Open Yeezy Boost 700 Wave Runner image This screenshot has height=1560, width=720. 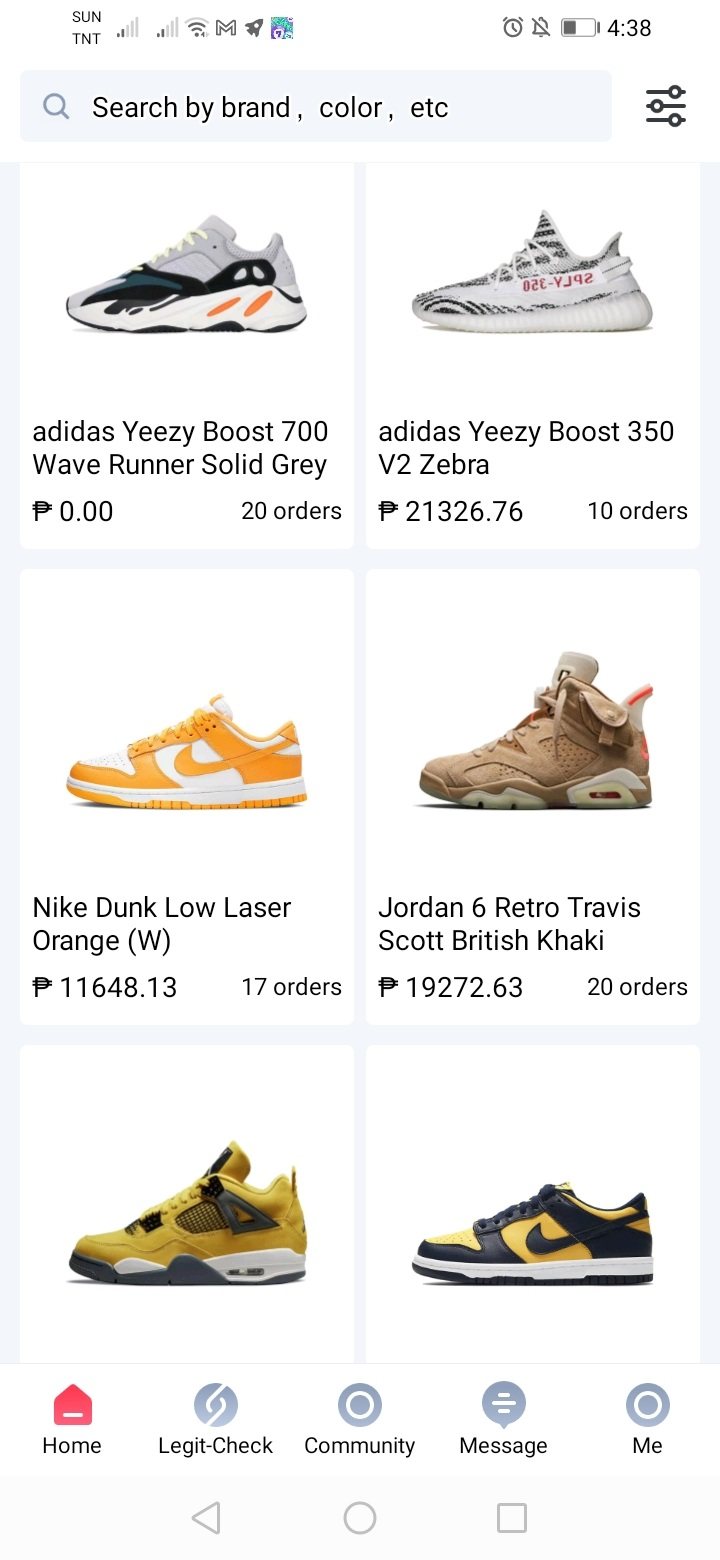click(x=186, y=272)
